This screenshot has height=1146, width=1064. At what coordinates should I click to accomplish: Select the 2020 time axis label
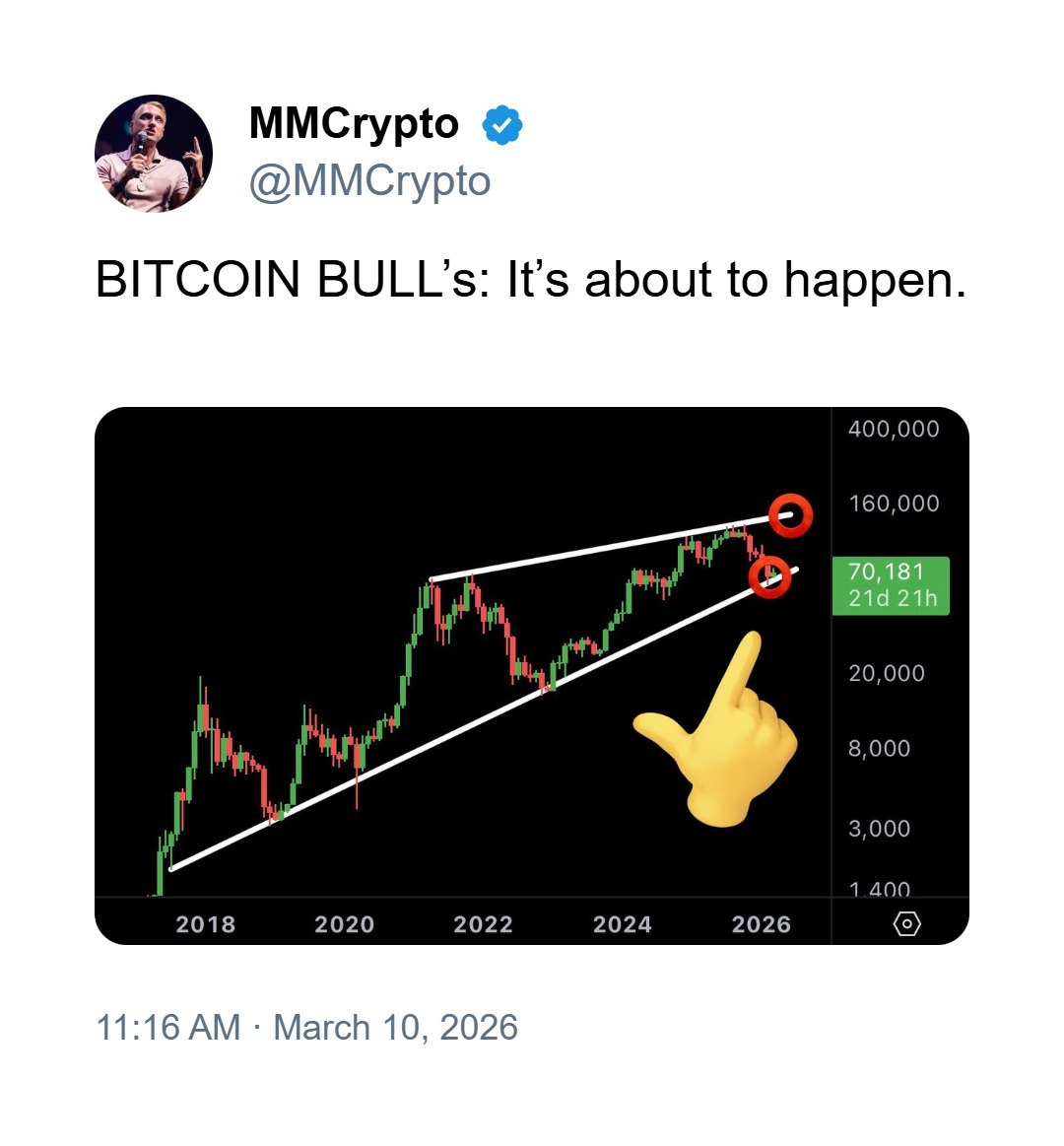344,924
